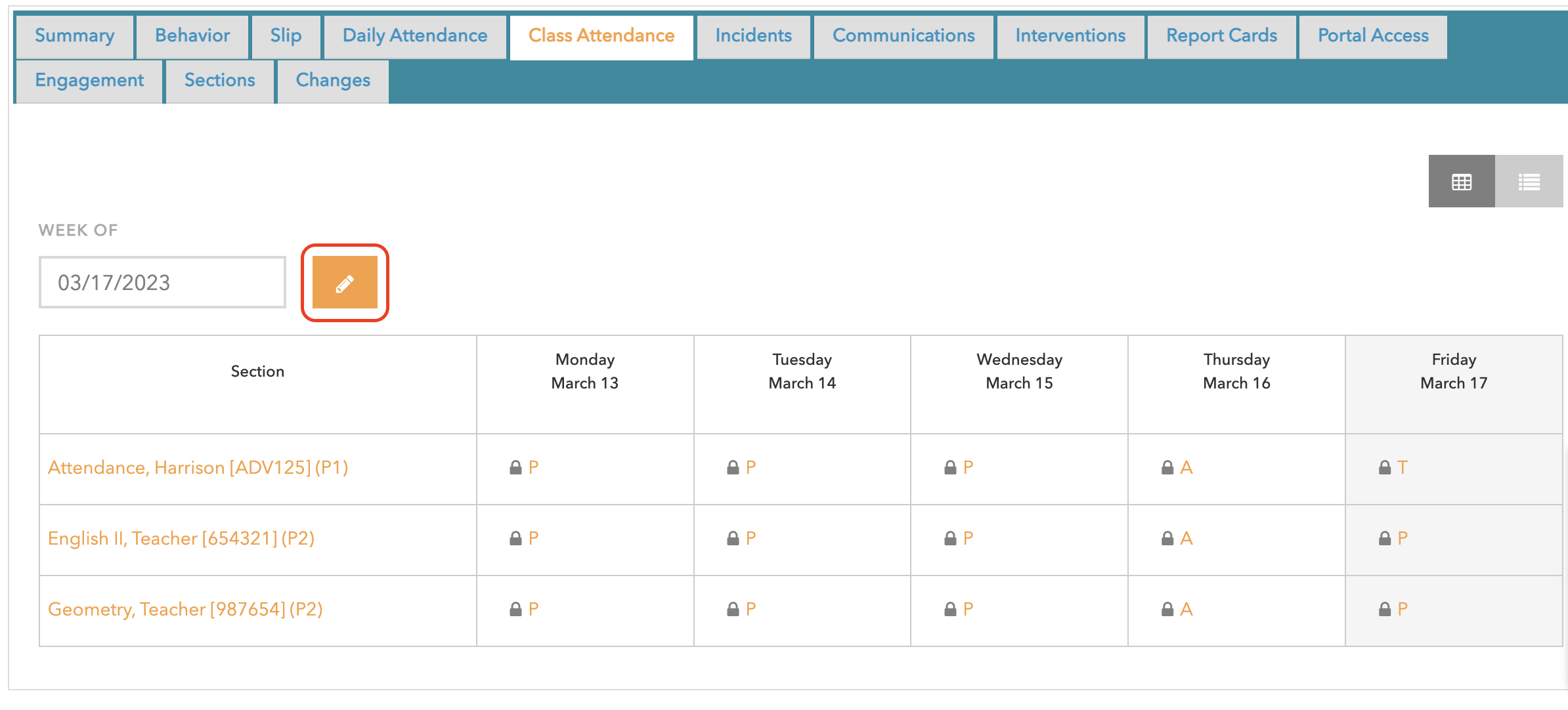Go to the Interventions tab
This screenshot has width=1568, height=710.
click(x=1070, y=36)
